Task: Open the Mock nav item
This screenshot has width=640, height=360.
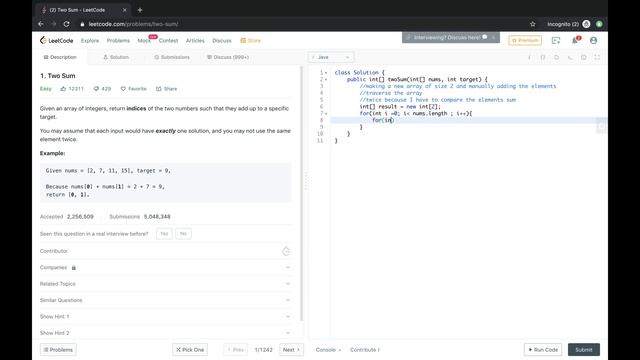Action: click(144, 40)
